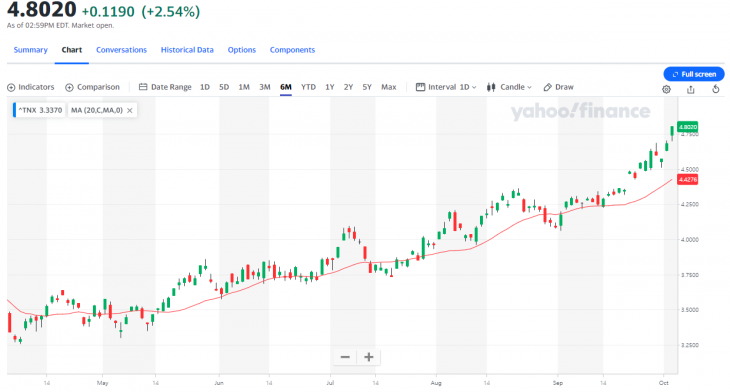730x392 pixels.
Task: Click the Sep label on time axis
Action: (x=558, y=383)
